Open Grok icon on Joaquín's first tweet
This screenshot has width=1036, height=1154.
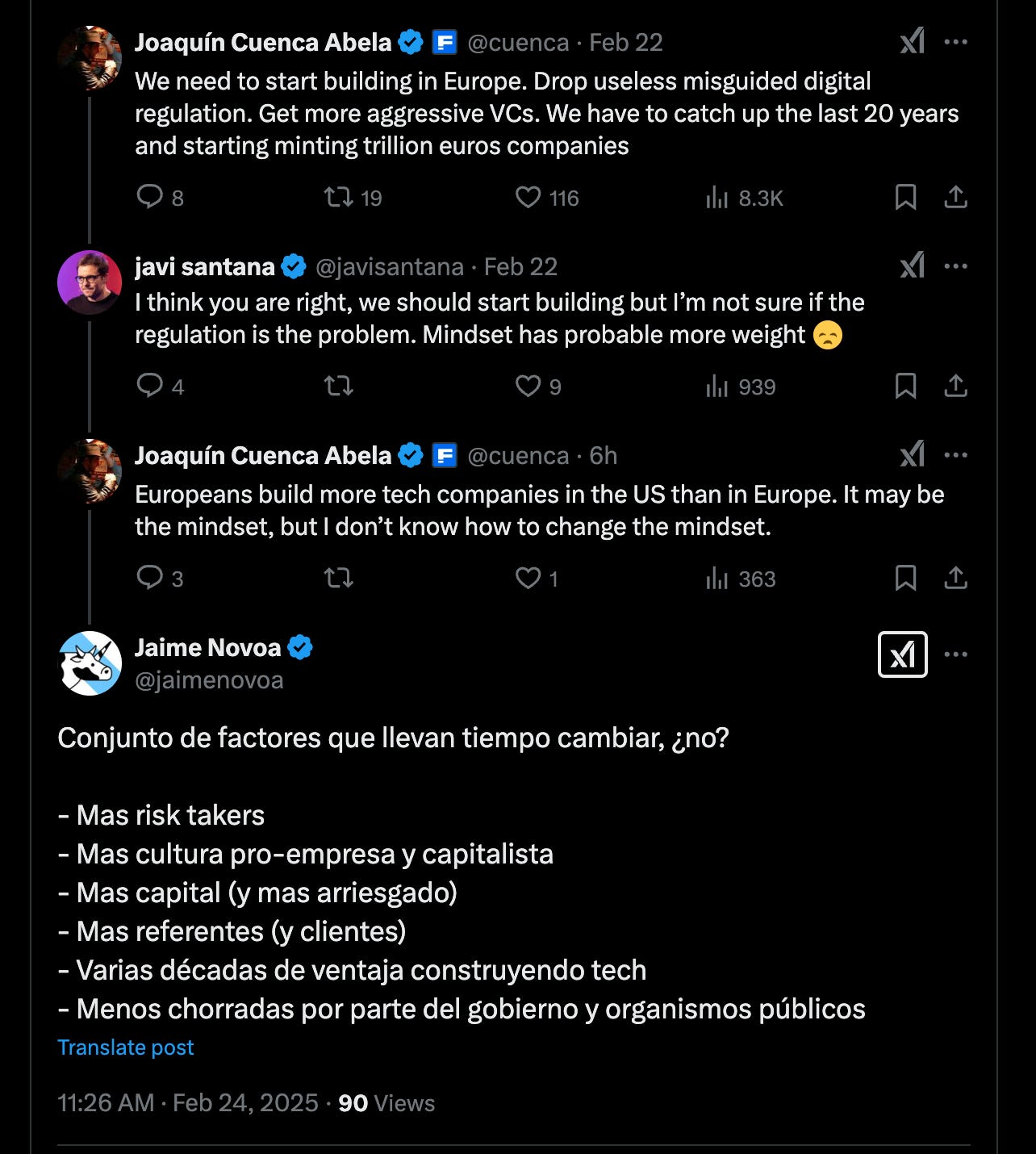tap(913, 42)
